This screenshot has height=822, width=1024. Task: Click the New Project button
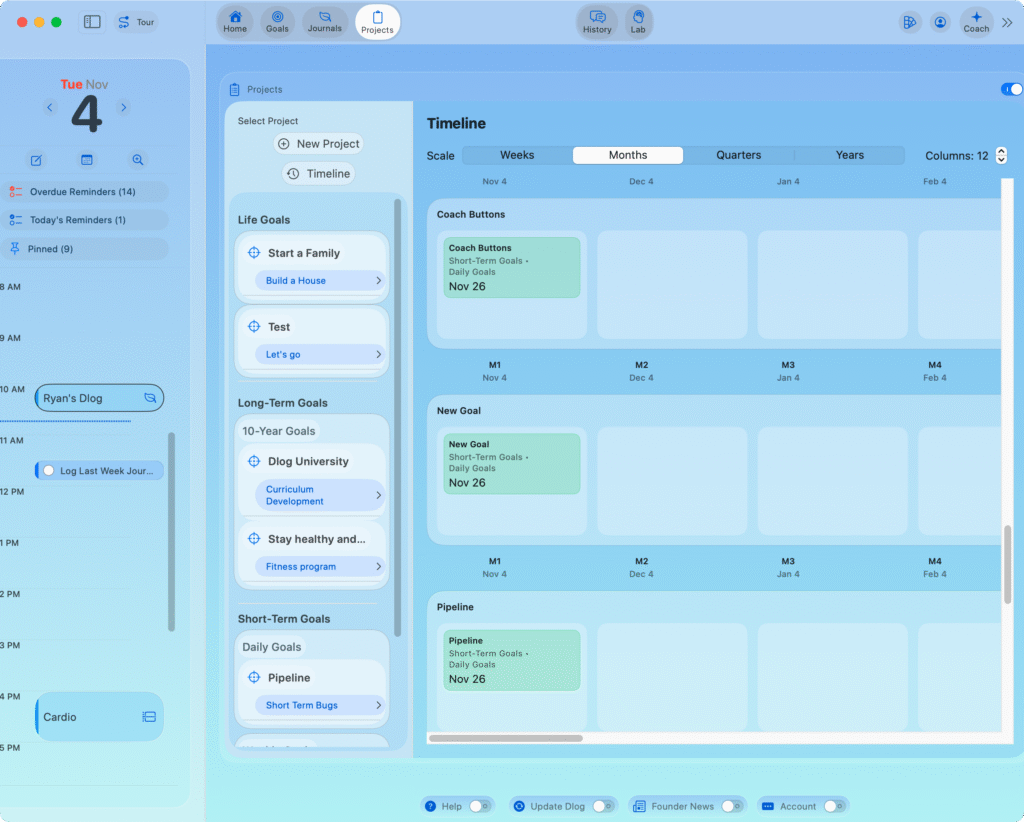click(318, 144)
